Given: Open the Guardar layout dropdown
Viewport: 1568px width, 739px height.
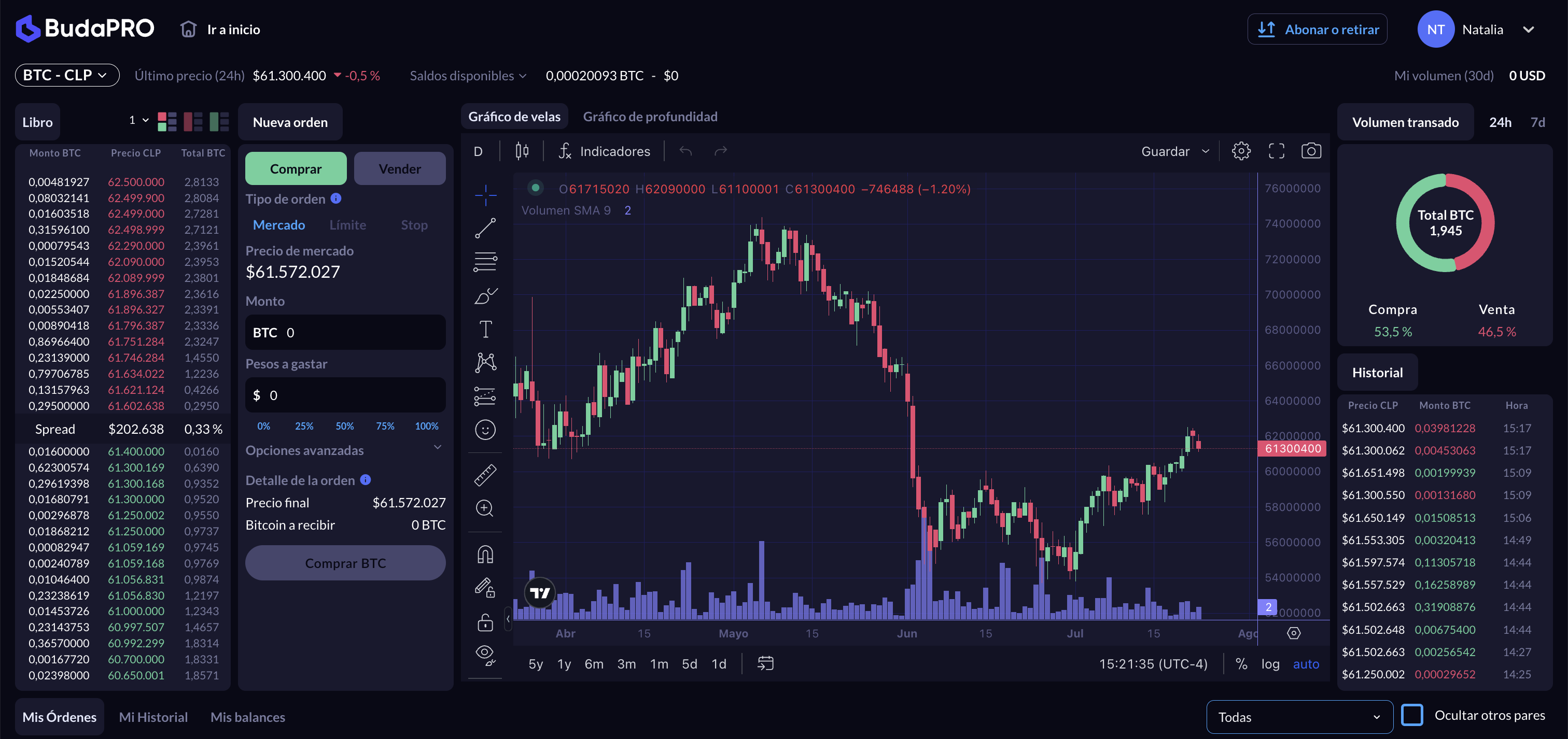Looking at the screenshot, I should [1175, 151].
